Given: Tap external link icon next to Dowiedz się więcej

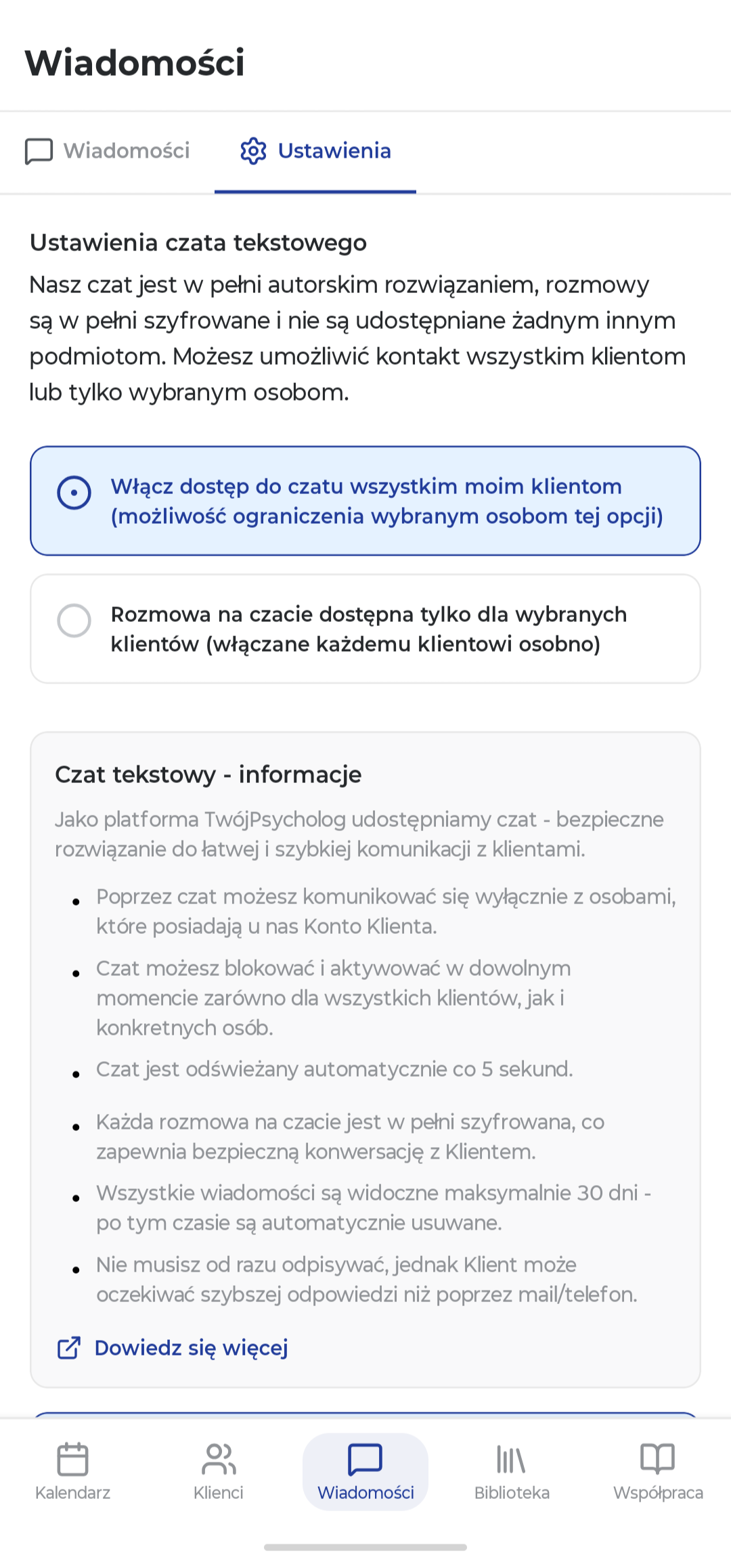Looking at the screenshot, I should click(69, 1347).
